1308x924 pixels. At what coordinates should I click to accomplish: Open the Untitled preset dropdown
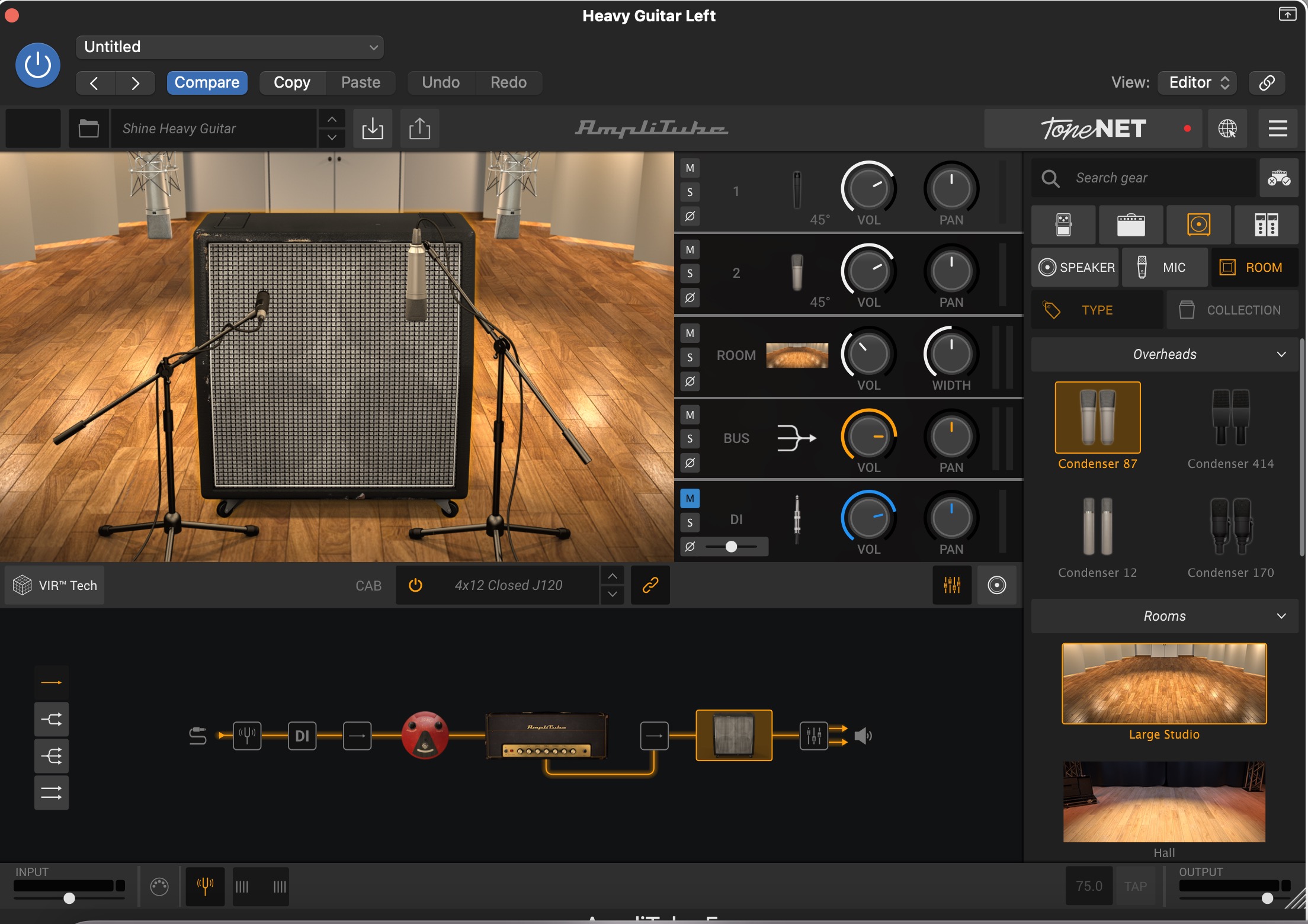coord(230,47)
